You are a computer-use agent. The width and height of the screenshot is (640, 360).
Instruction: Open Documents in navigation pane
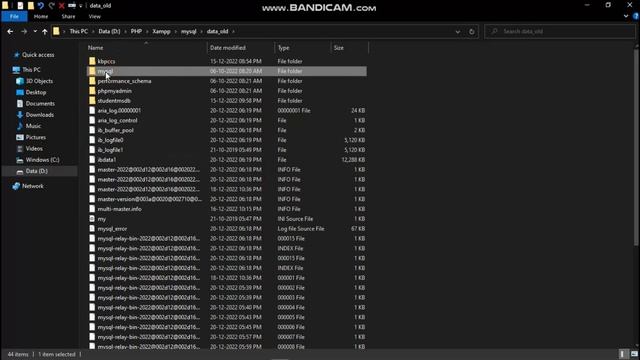(x=40, y=104)
